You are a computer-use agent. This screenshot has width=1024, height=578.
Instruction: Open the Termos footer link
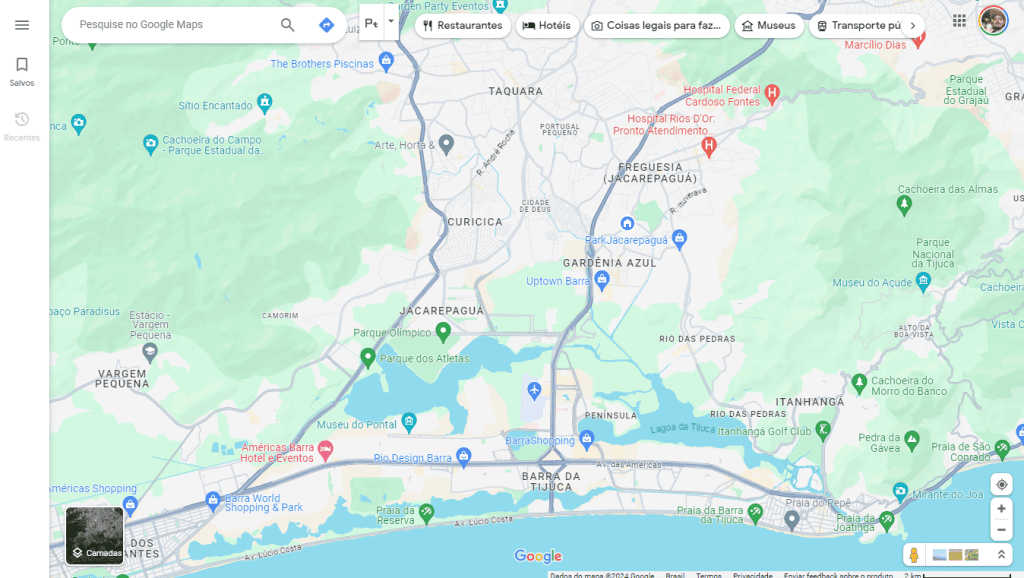coord(709,575)
